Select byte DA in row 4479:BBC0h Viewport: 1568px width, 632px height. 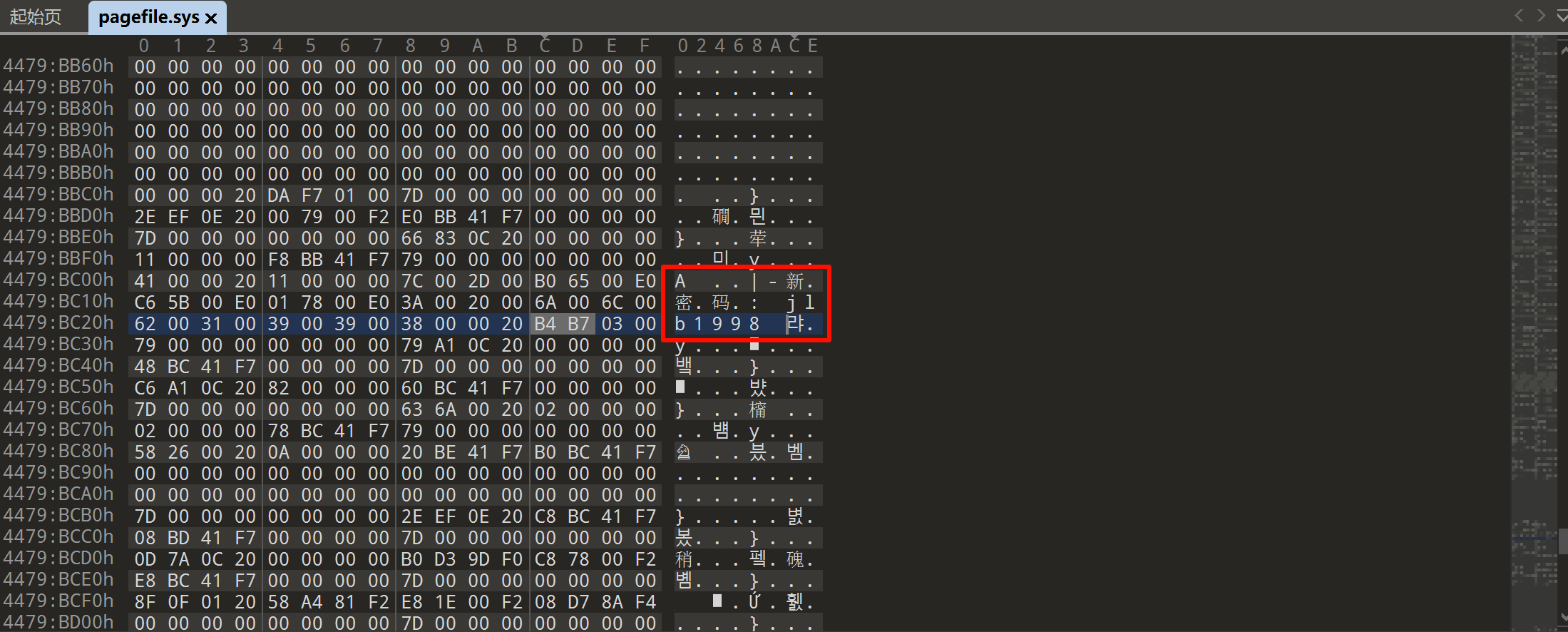tap(278, 195)
